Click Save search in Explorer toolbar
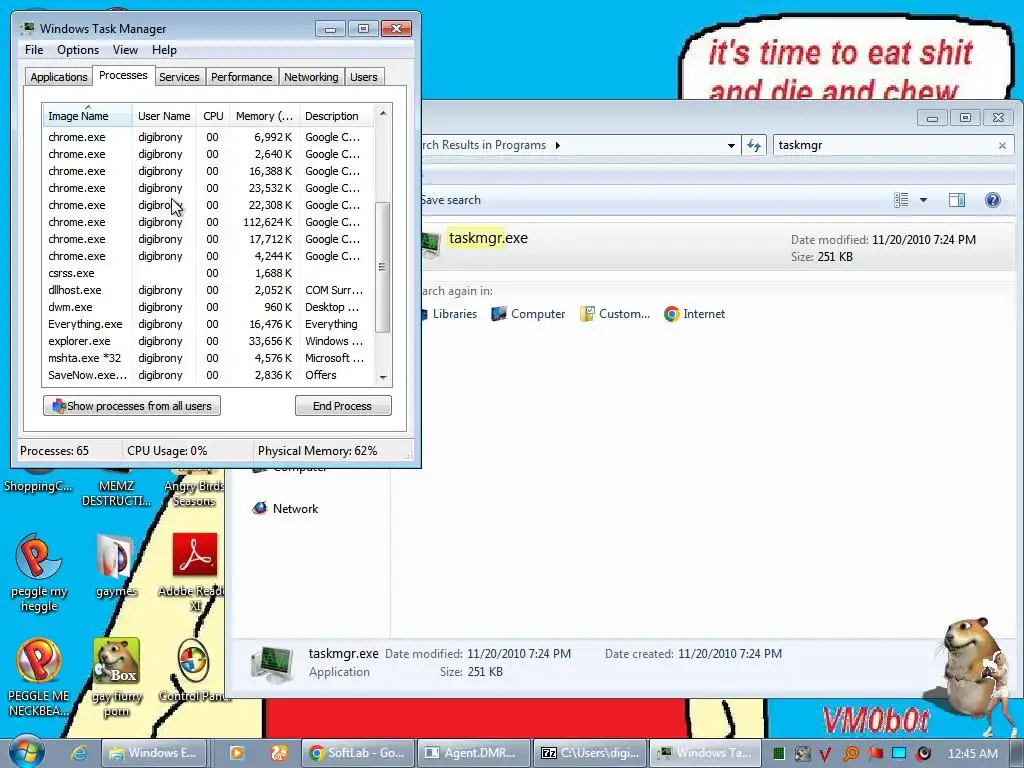The width and height of the screenshot is (1024, 768). point(451,200)
